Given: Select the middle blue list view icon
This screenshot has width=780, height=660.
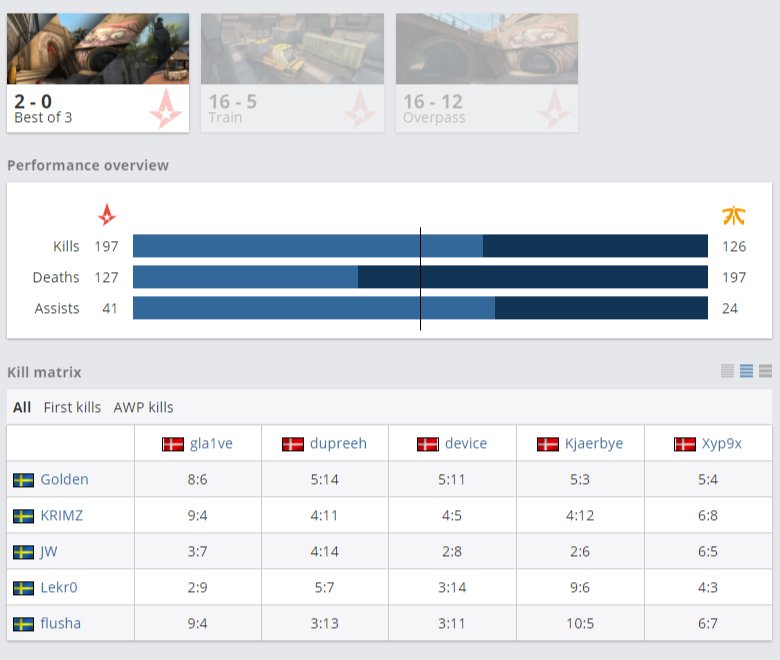Looking at the screenshot, I should point(746,371).
